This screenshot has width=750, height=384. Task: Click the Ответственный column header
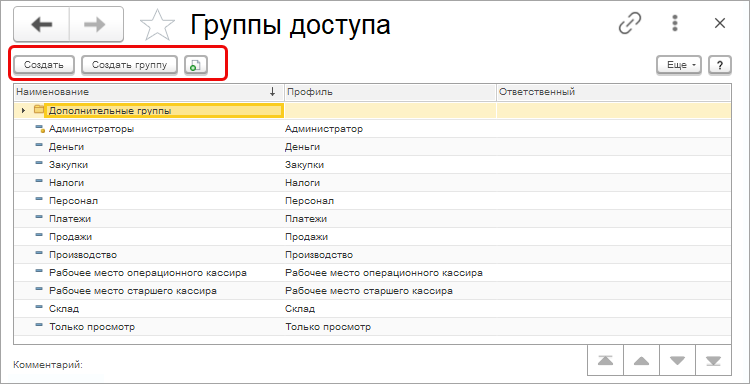(613, 92)
